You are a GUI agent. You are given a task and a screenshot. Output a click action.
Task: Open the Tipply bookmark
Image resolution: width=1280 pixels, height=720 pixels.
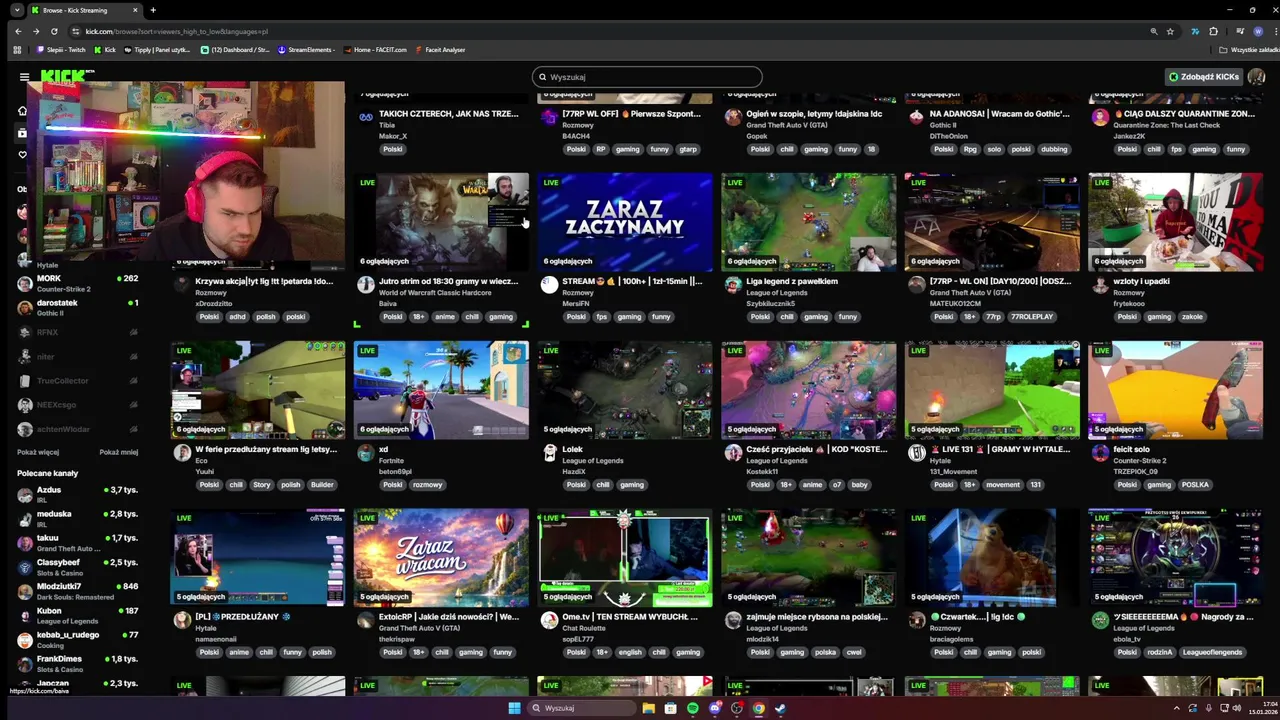[158, 50]
